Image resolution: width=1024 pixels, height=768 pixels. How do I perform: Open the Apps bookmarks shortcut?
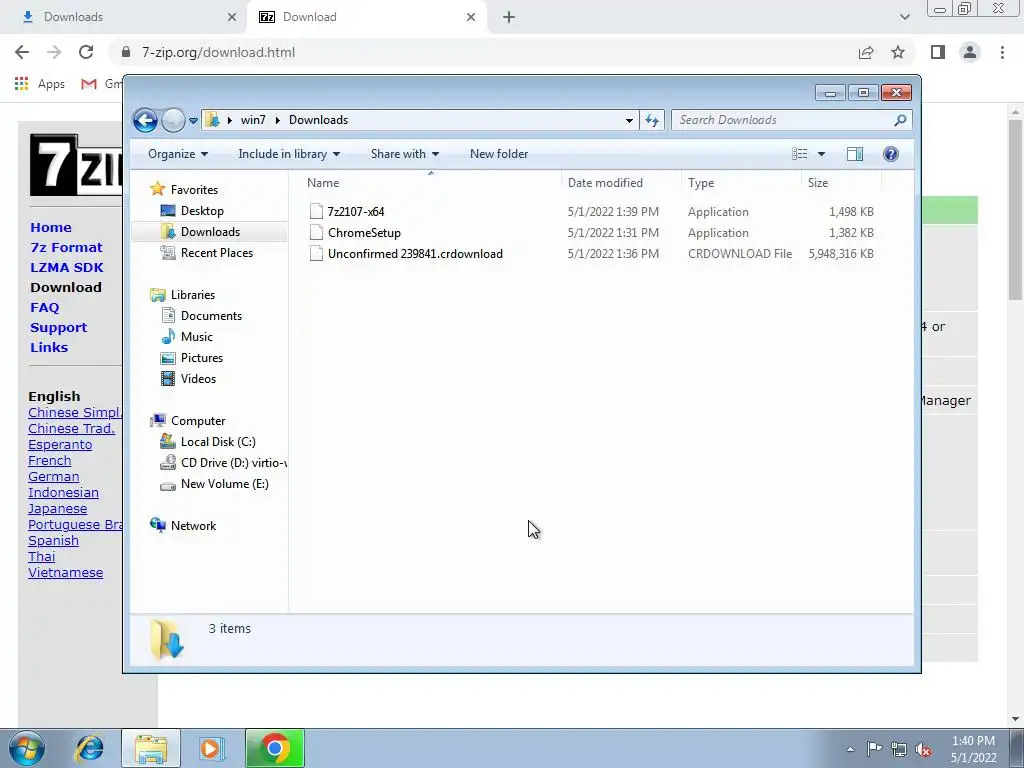40,84
